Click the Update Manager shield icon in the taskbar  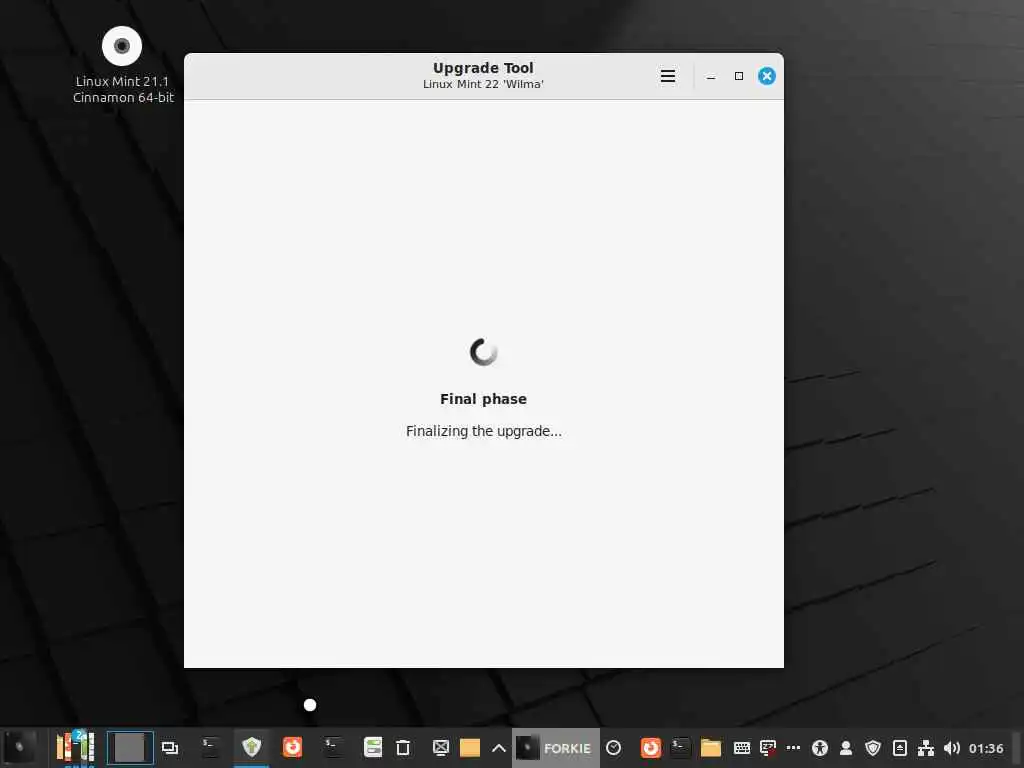coord(251,747)
